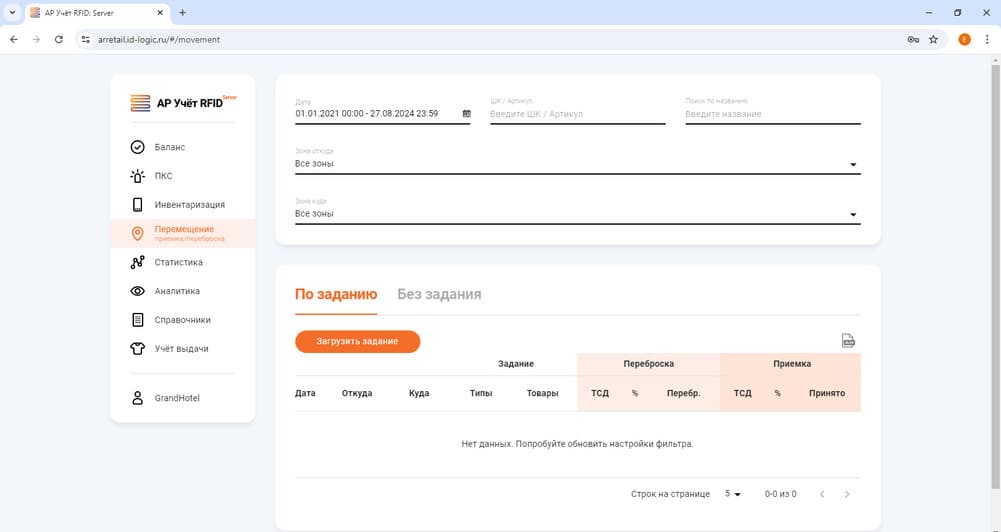This screenshot has height=532, width=1001.
Task: Expand the 'Зона куда' dropdown
Action: [853, 214]
